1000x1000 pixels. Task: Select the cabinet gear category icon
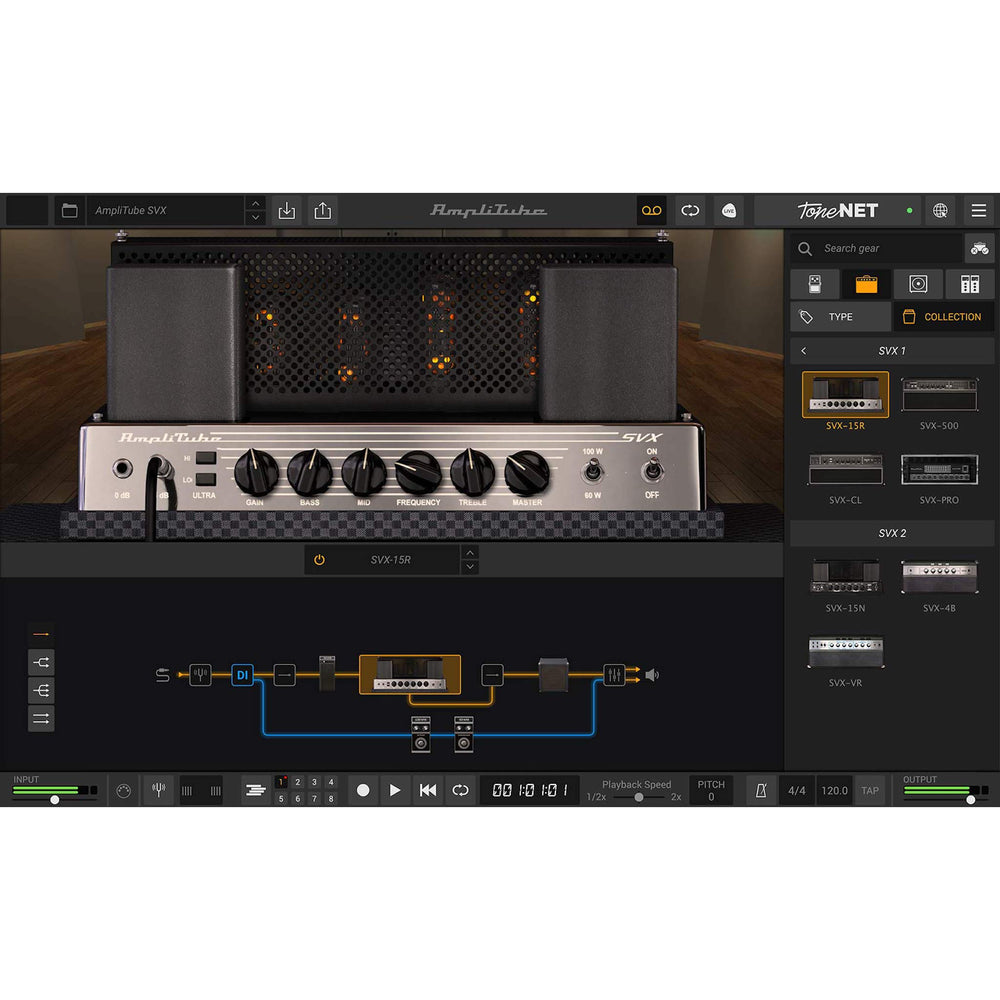(x=918, y=284)
